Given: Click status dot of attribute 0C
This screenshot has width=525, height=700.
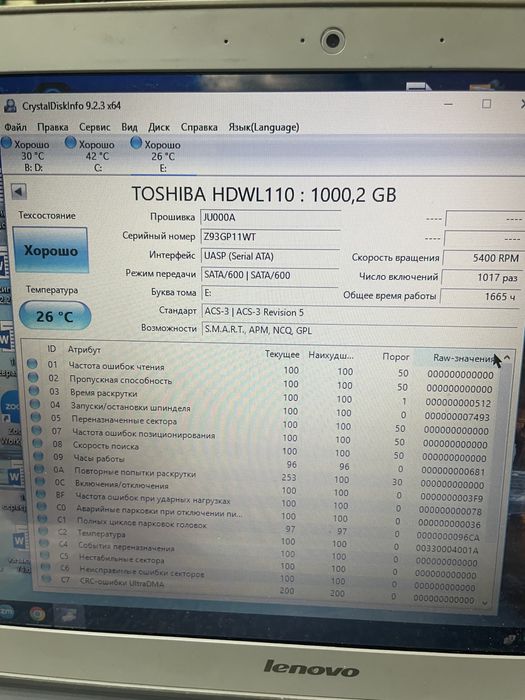Looking at the screenshot, I should tap(40, 481).
